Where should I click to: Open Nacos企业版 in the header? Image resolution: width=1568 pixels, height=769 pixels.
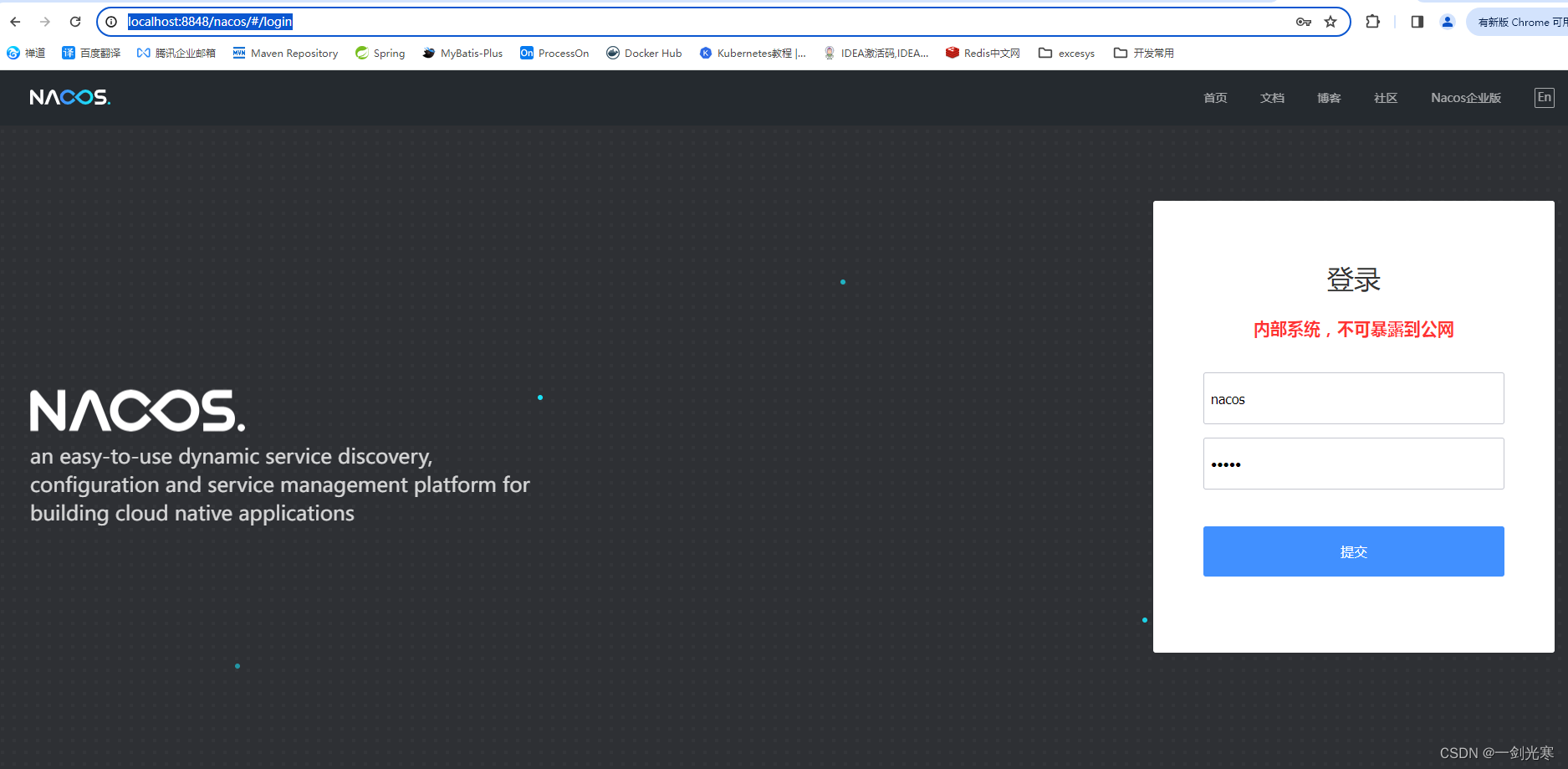pyautogui.click(x=1466, y=98)
